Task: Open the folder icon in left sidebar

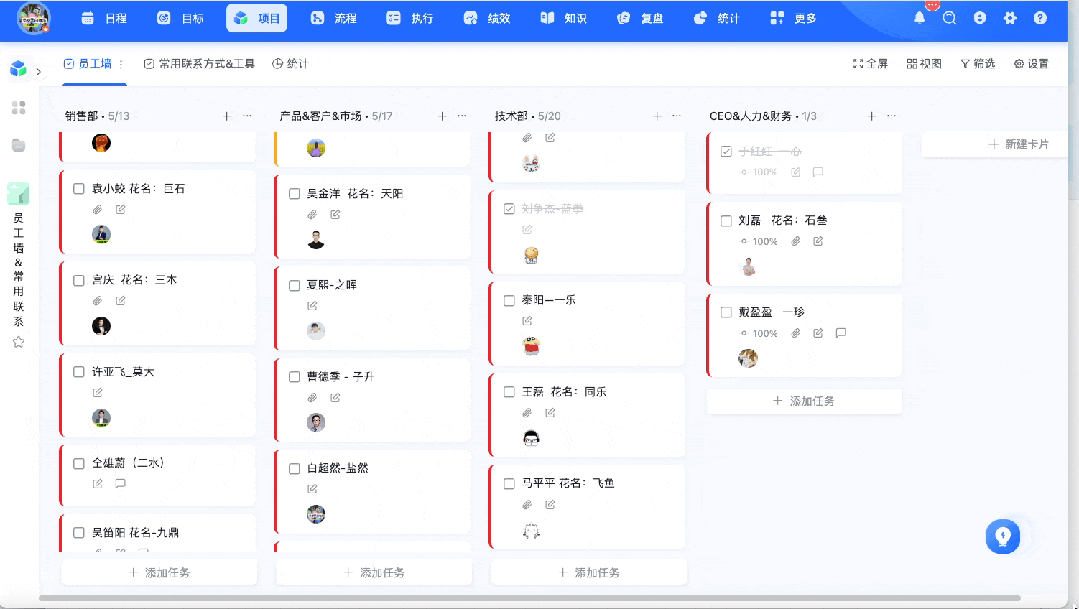Action: pyautogui.click(x=19, y=145)
